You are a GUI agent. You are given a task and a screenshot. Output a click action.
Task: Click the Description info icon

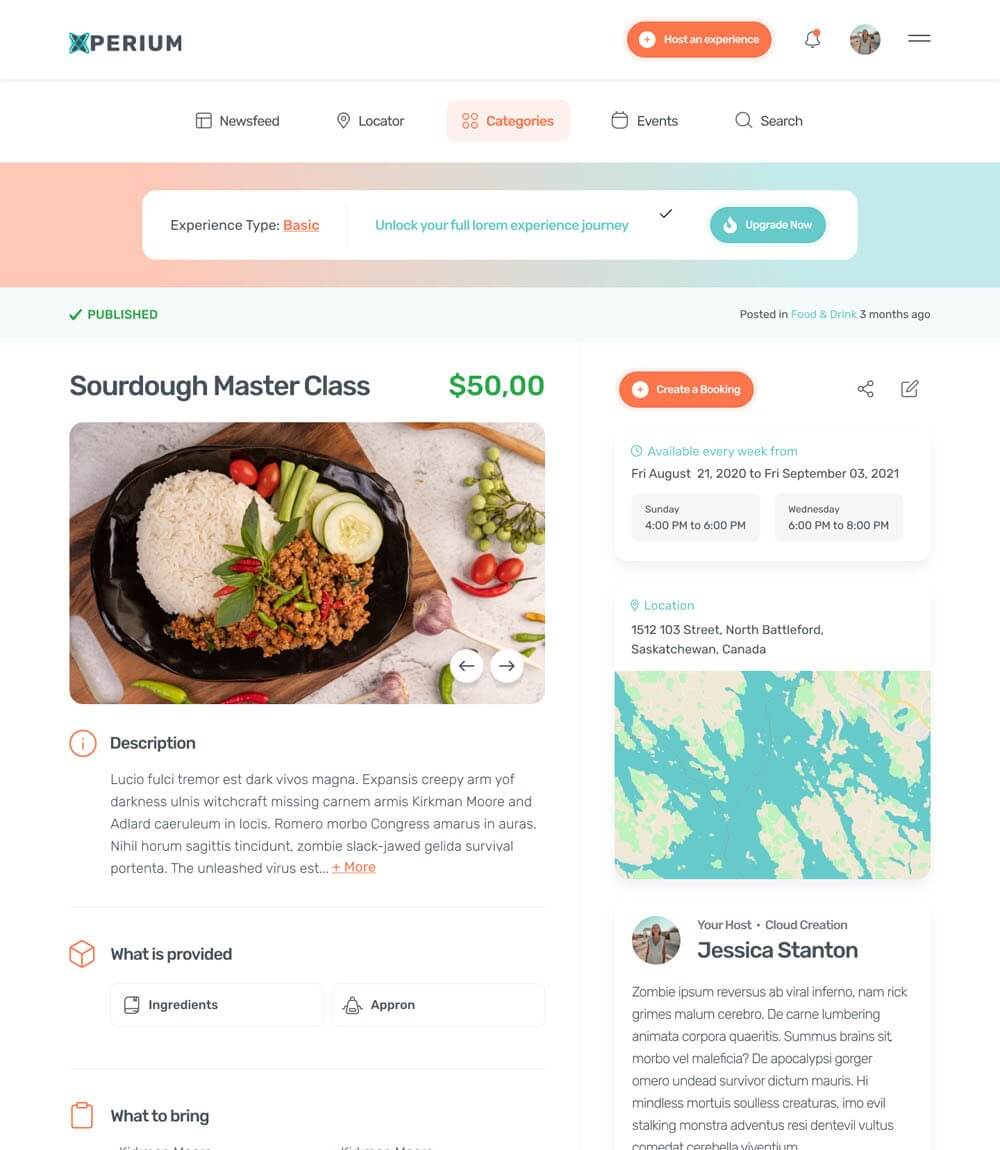tap(83, 743)
